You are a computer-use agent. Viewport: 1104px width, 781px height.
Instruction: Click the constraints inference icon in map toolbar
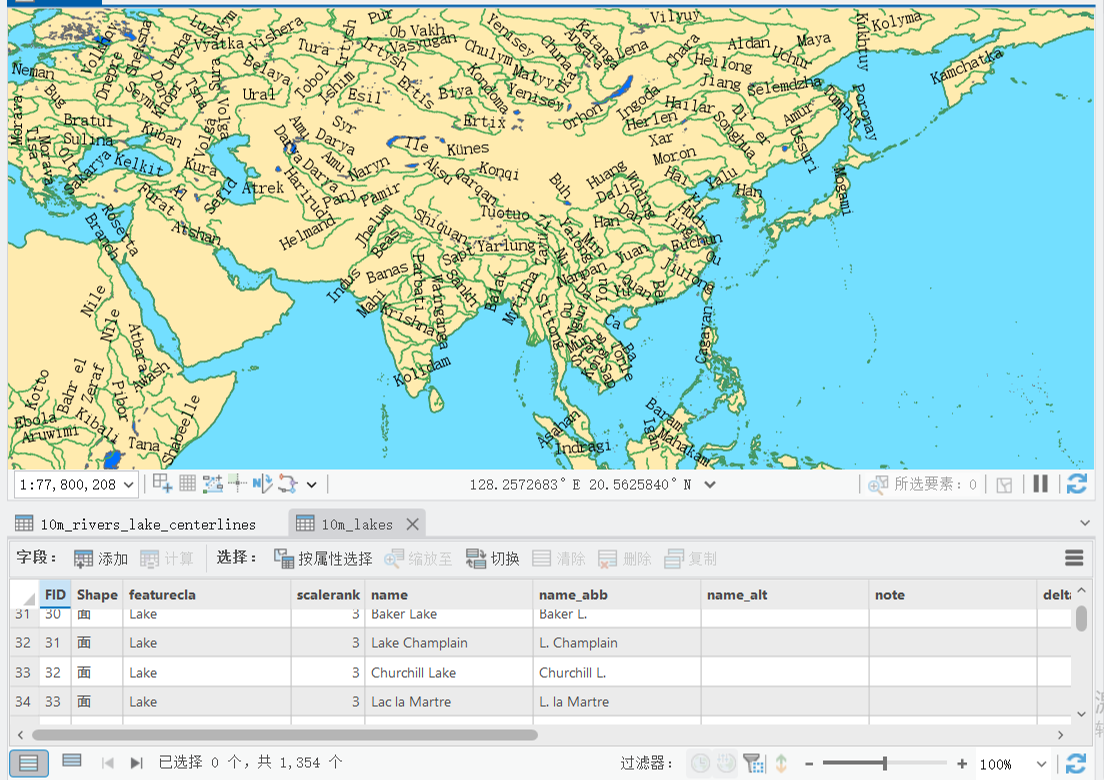pos(212,484)
